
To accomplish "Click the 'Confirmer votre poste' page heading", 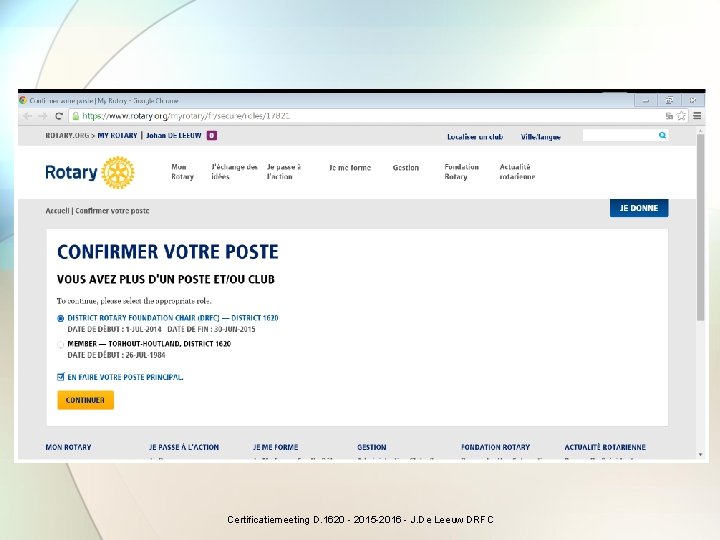I will 168,252.
